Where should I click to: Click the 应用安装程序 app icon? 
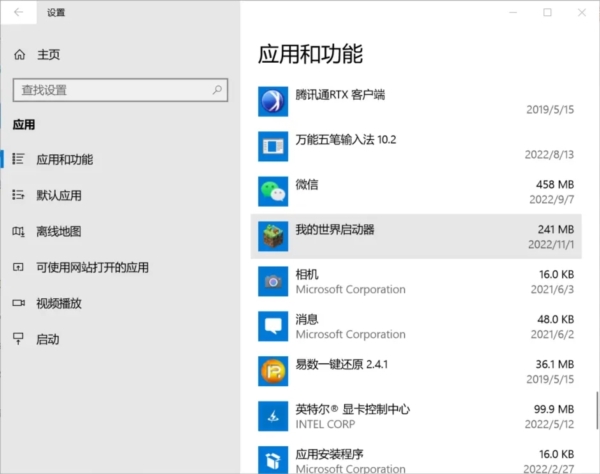pyautogui.click(x=273, y=460)
